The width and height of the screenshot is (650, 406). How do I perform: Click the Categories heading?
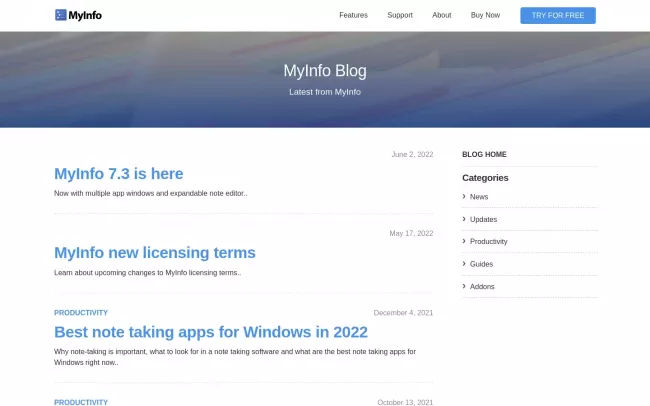click(485, 178)
